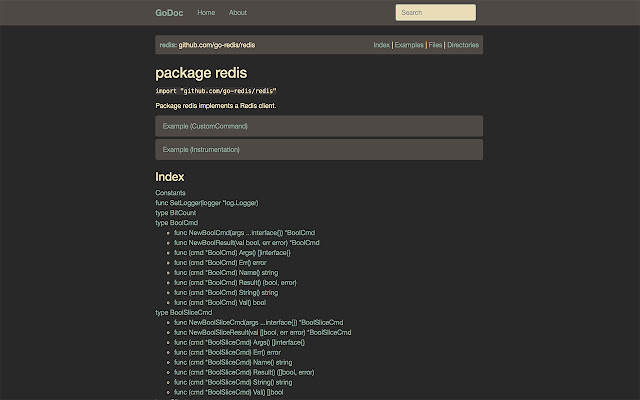Open (cmd *BoolCmd) Args() entry
This screenshot has width=640, height=400.
[x=232, y=253]
